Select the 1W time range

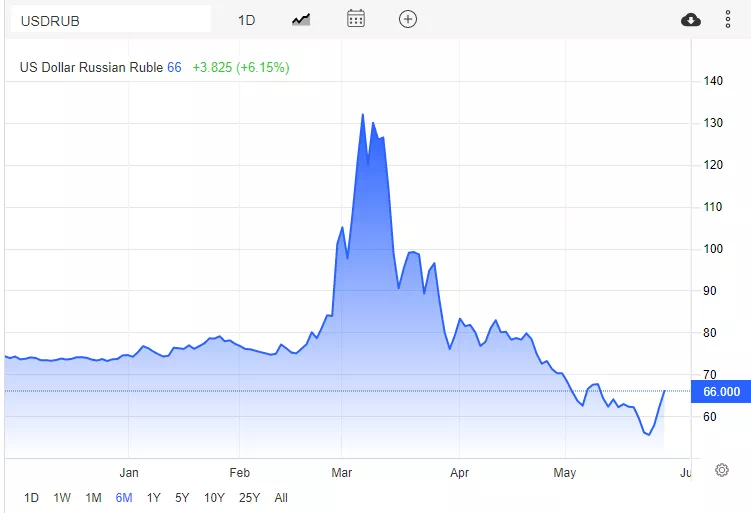click(62, 497)
